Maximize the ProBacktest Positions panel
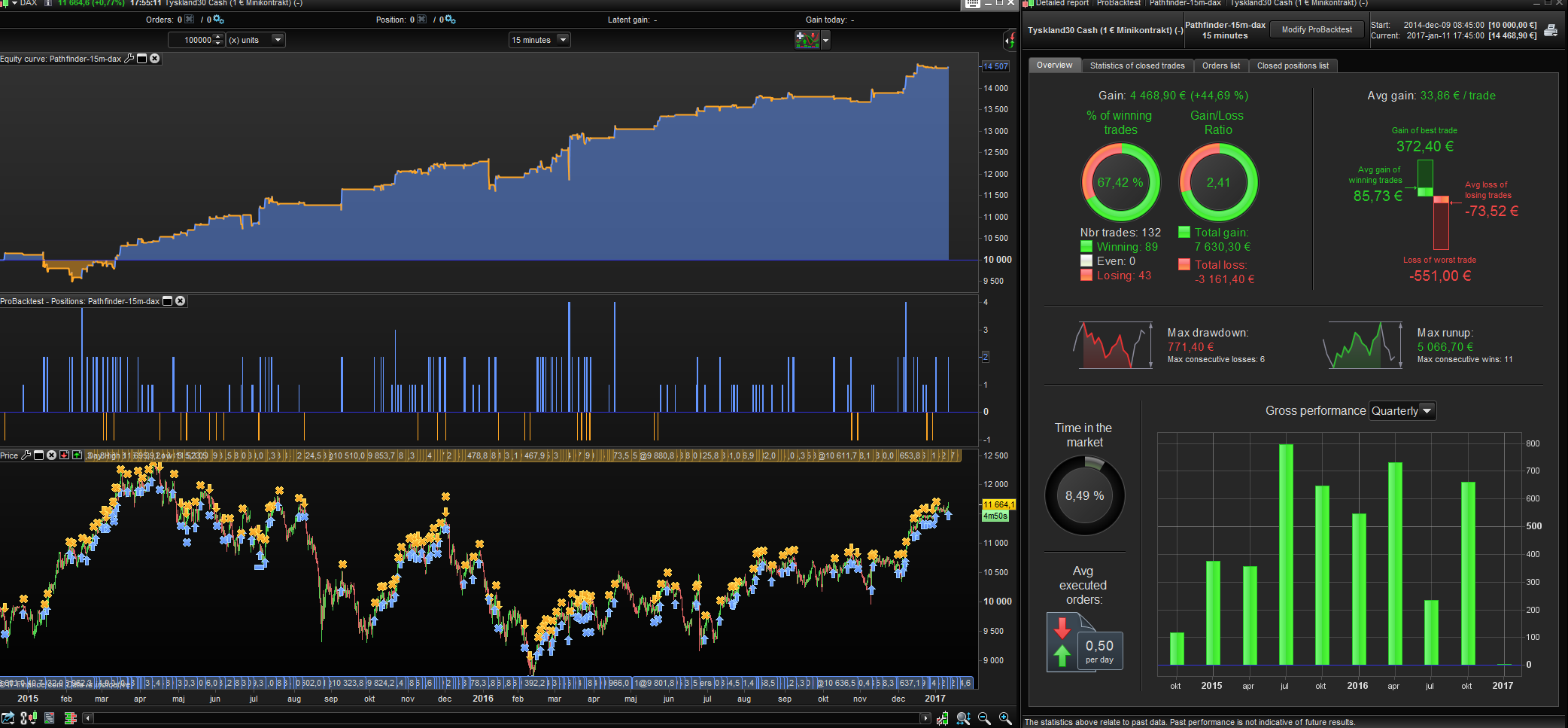Viewport: 1568px width, 728px height. [168, 301]
